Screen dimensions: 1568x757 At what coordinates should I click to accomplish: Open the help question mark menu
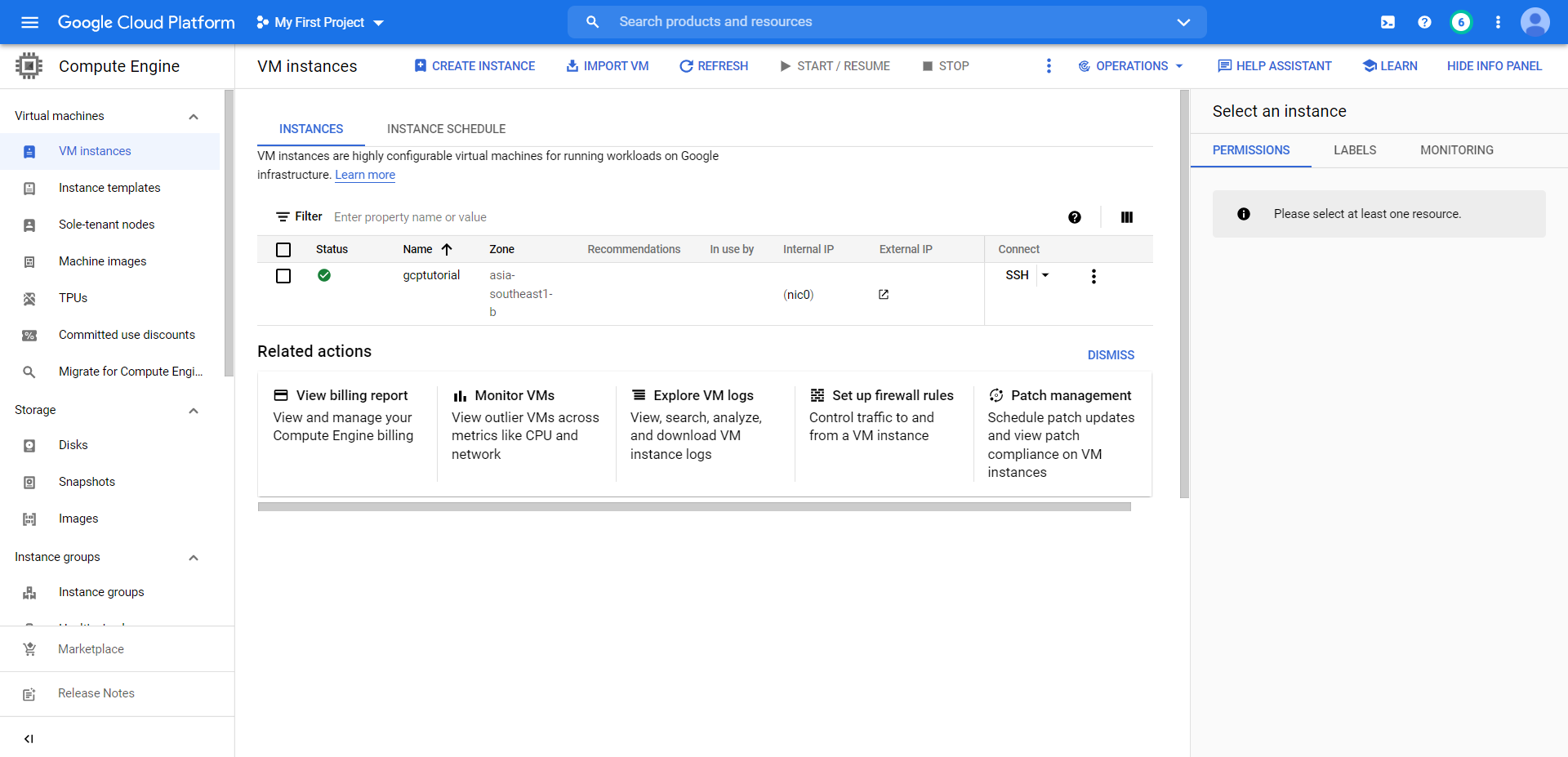click(1424, 22)
